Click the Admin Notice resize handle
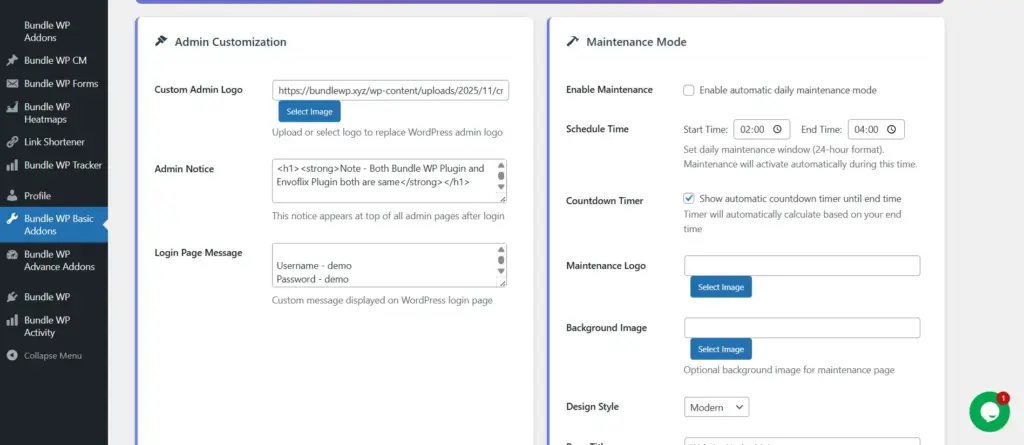 pyautogui.click(x=502, y=198)
